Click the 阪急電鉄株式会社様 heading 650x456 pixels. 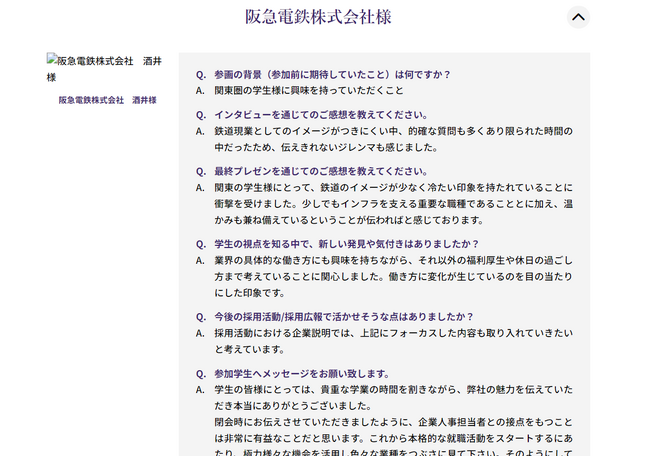(x=318, y=17)
